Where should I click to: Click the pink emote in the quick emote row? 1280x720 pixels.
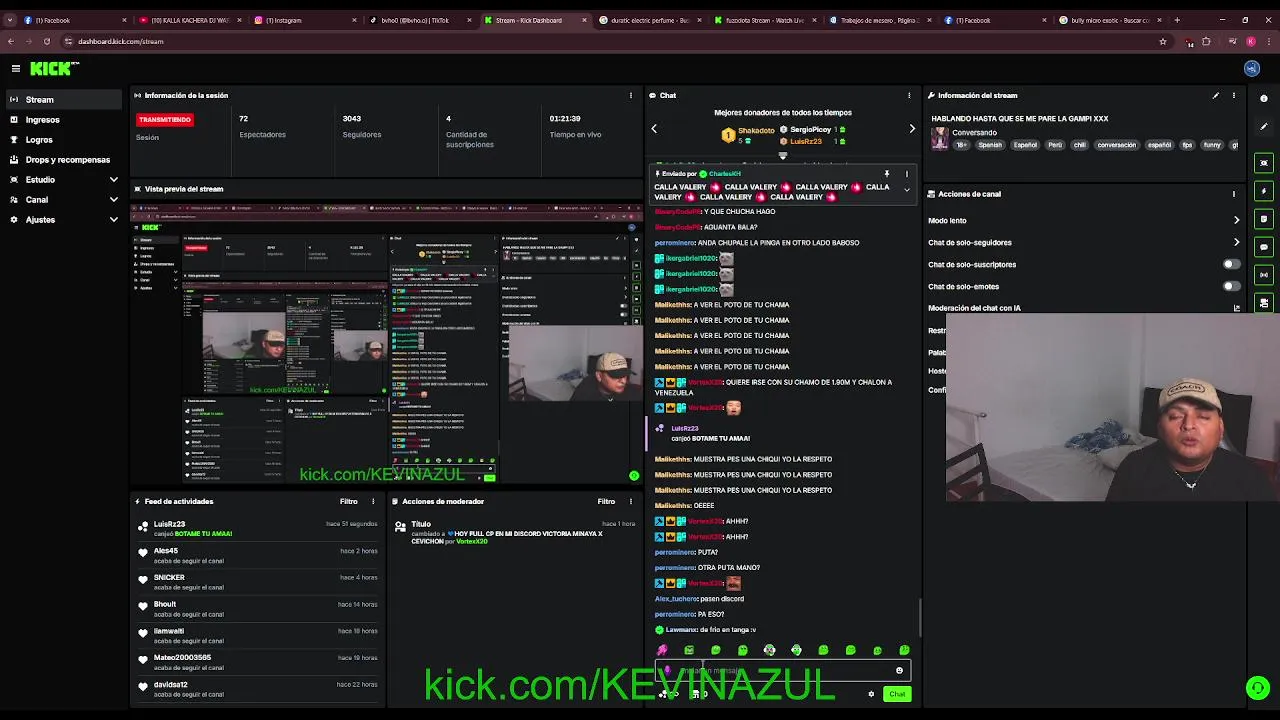click(662, 651)
